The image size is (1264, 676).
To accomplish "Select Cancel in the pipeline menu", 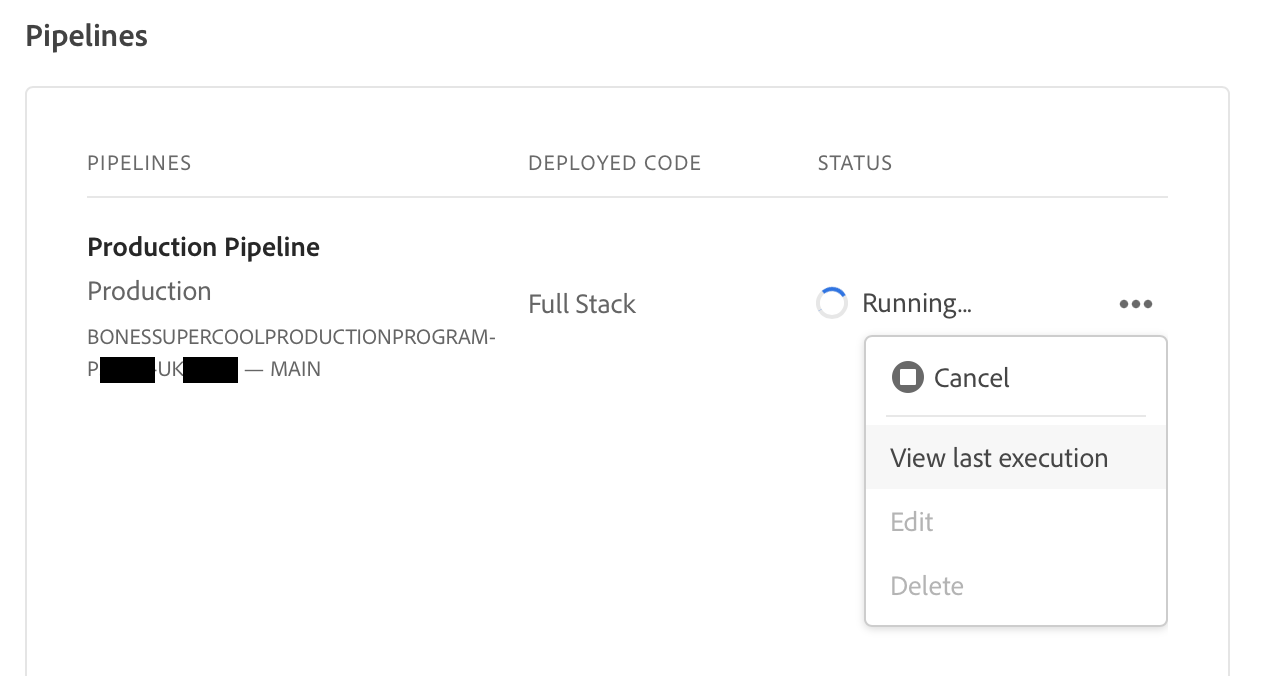I will point(971,378).
